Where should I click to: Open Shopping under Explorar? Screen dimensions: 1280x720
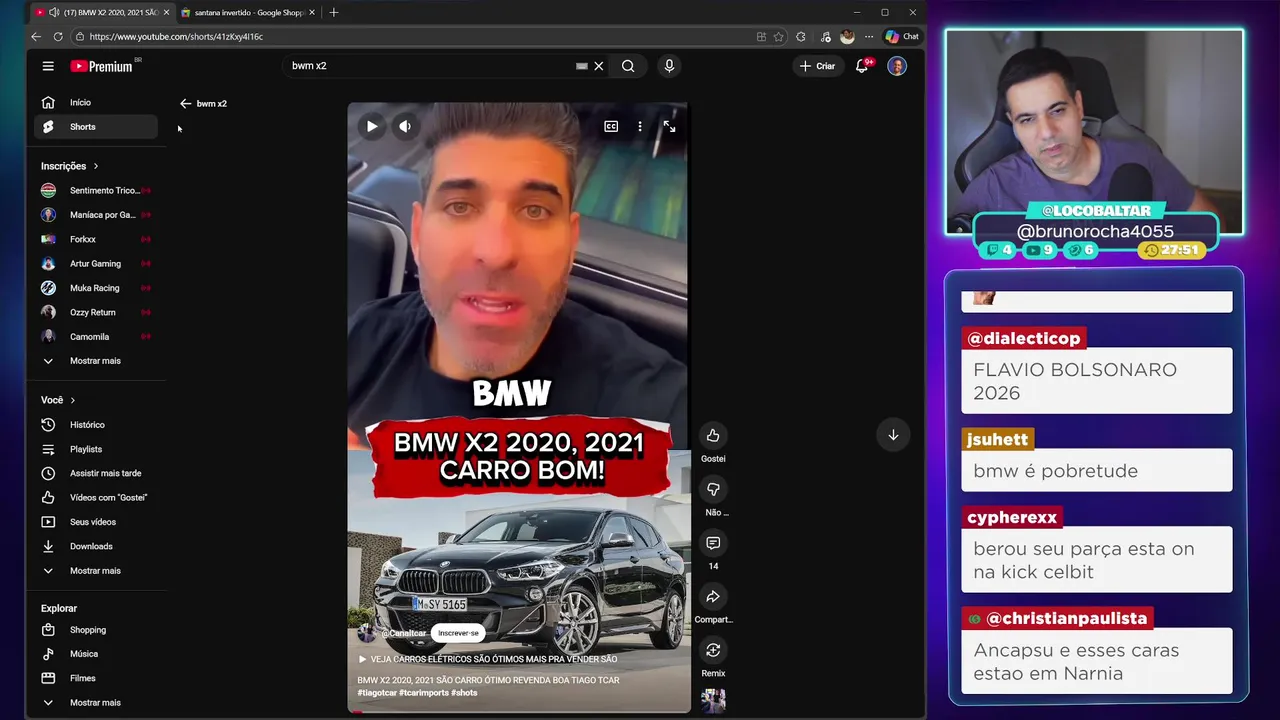point(96,630)
